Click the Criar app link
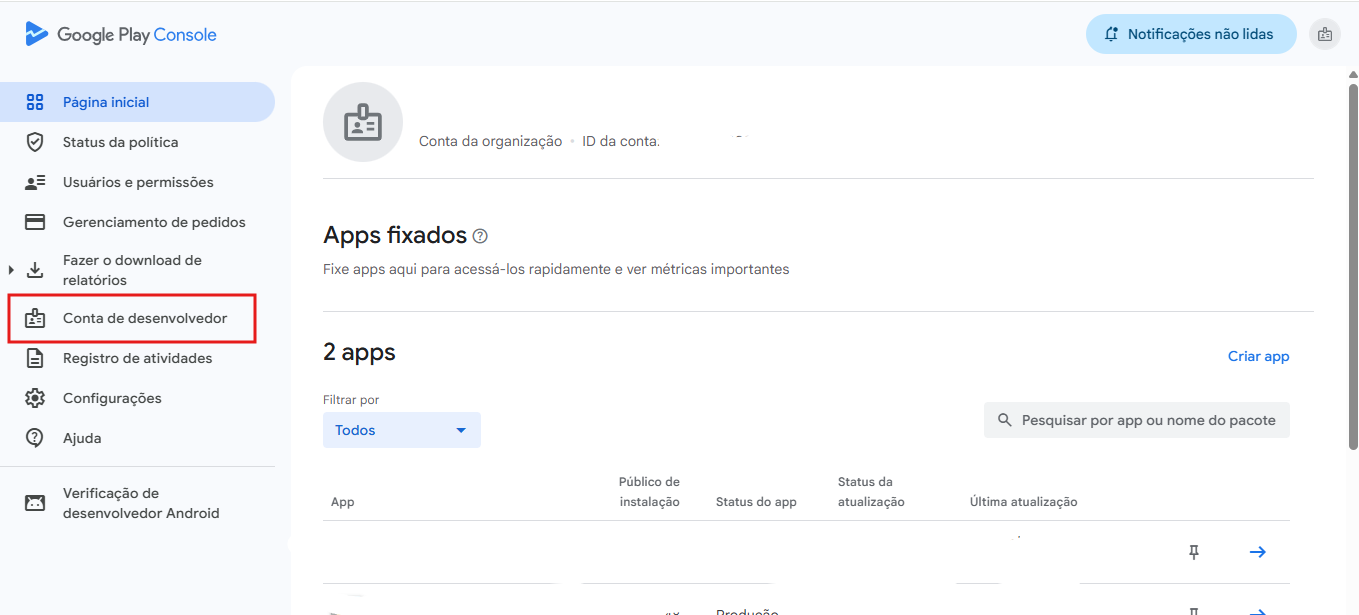The height and width of the screenshot is (615, 1359). [1258, 356]
